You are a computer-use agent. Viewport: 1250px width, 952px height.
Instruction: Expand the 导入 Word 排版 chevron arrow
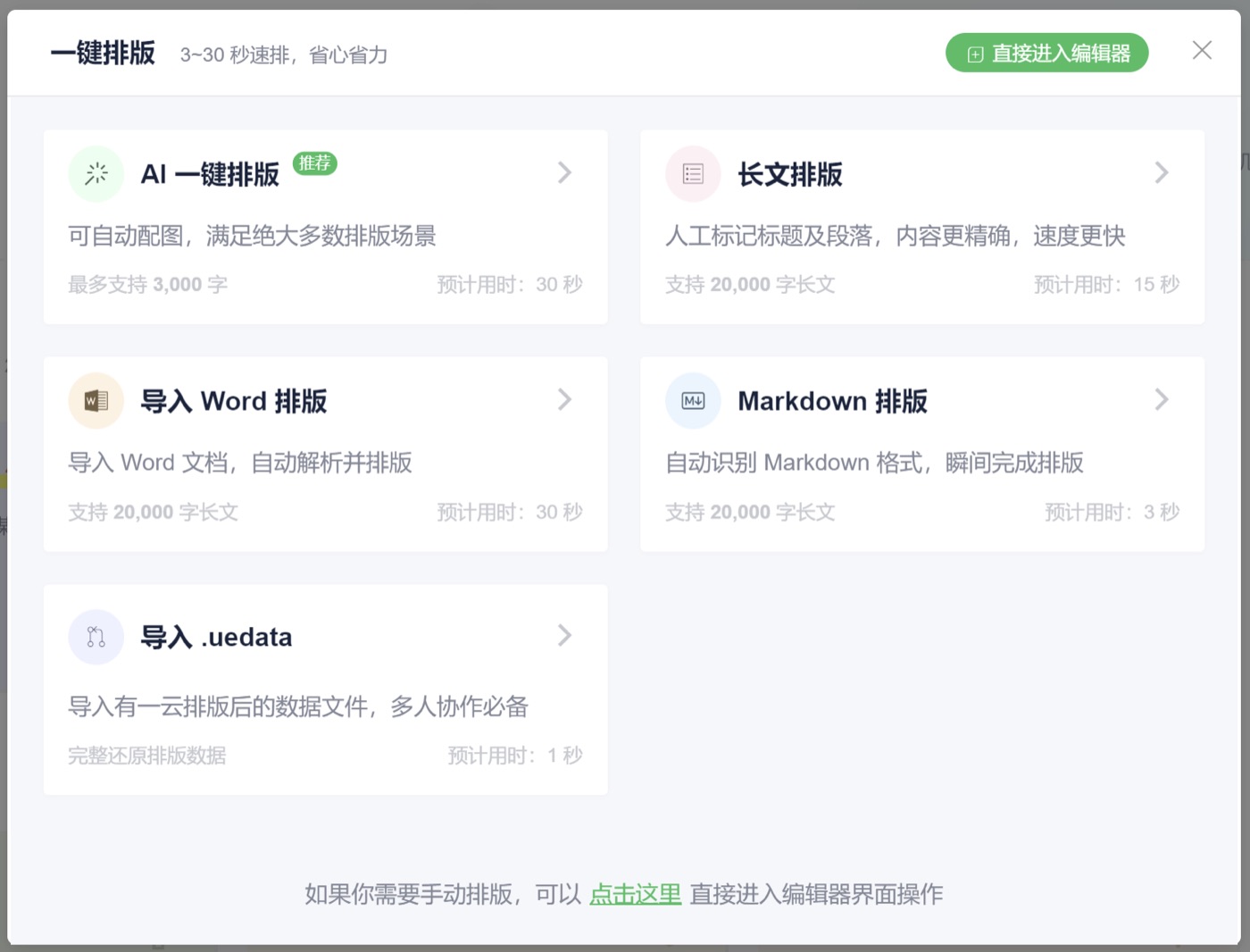point(564,399)
